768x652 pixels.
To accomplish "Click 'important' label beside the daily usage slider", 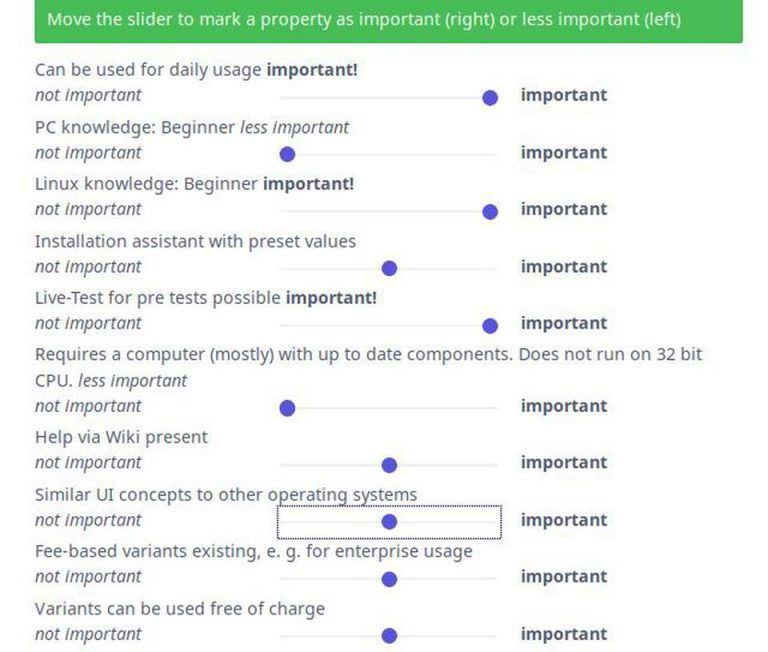I will point(563,95).
